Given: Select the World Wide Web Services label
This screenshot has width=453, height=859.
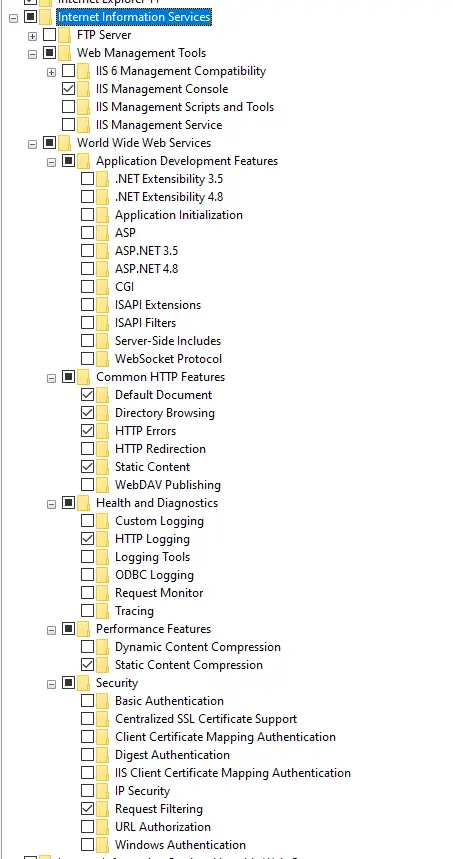Looking at the screenshot, I should click(144, 143).
